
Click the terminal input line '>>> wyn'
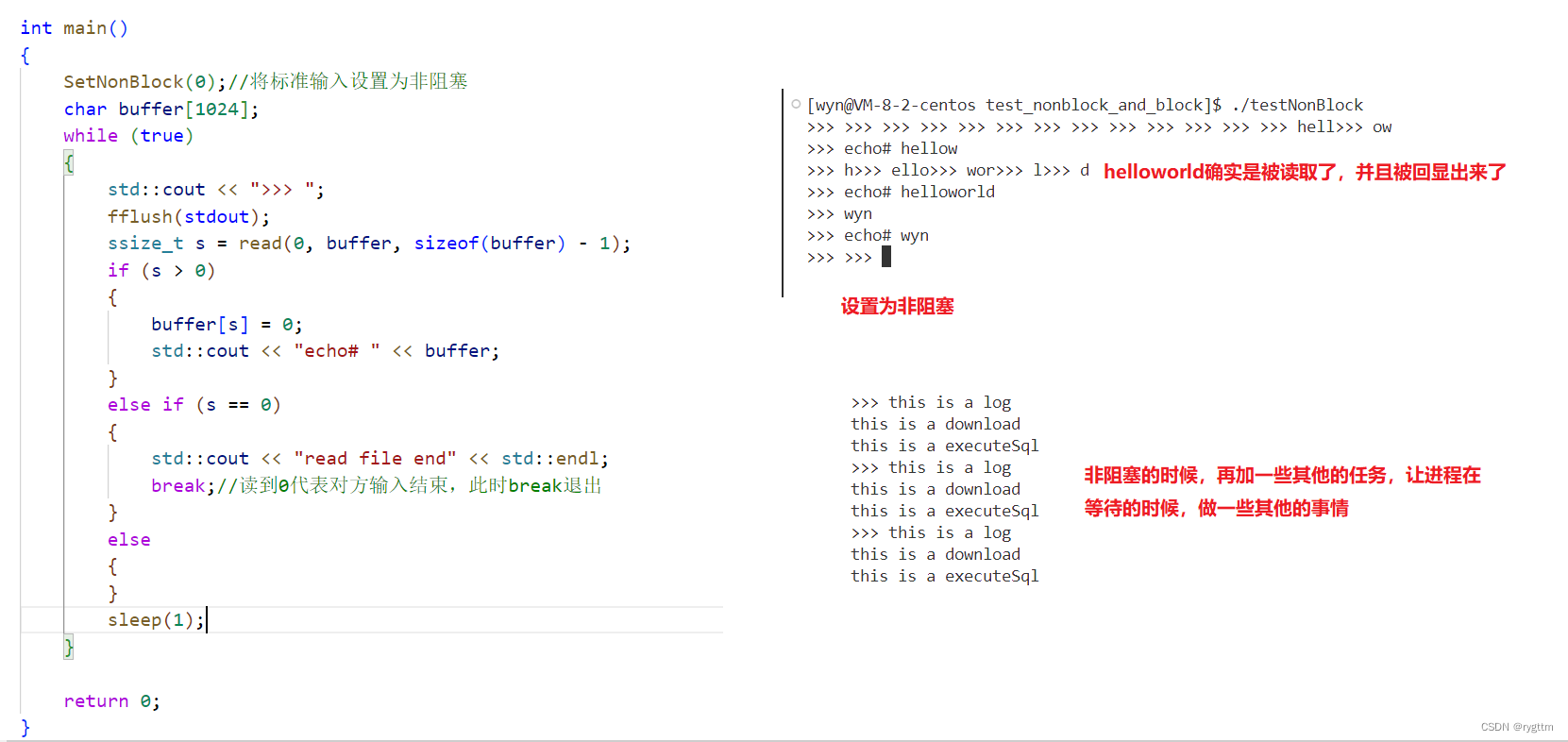tap(839, 214)
